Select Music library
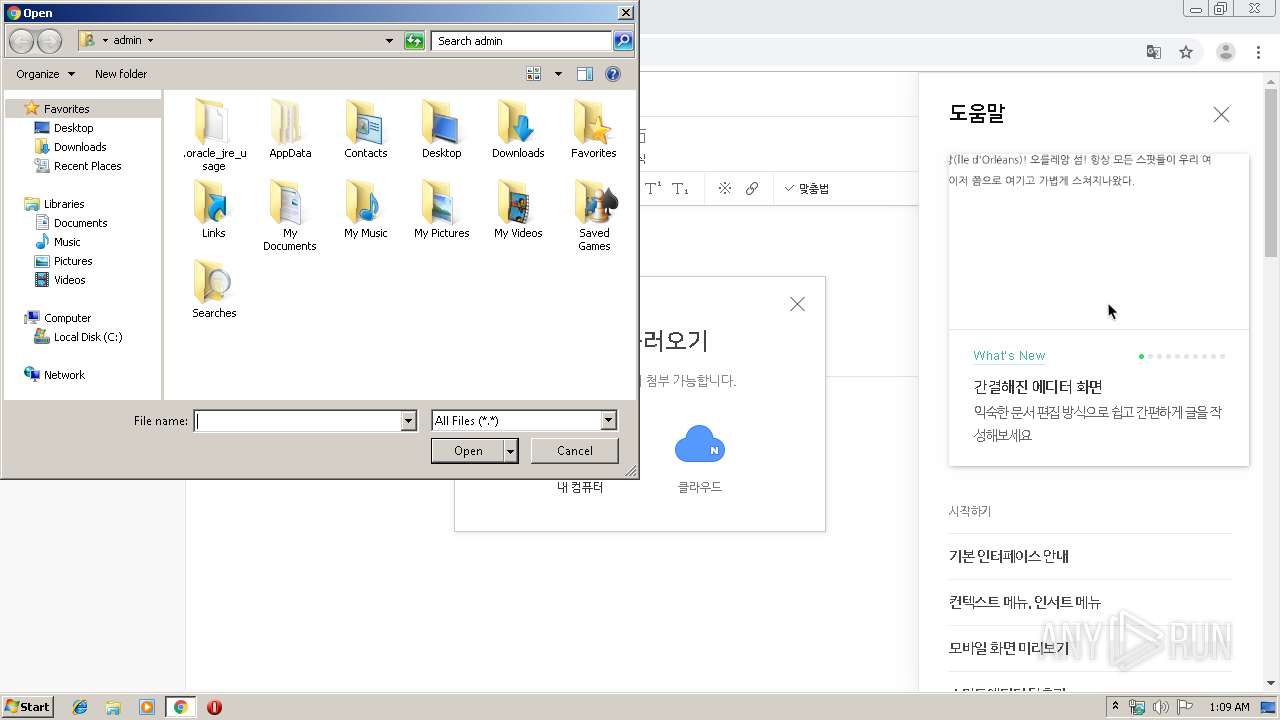Screen dimensions: 1280x720 [x=67, y=242]
